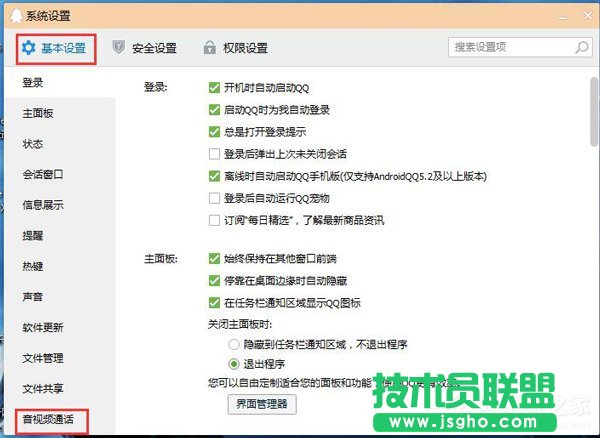Uncheck 在任务栏通知区域显示QQ图标
Viewport: 600px width, 438px height.
pyautogui.click(x=214, y=303)
